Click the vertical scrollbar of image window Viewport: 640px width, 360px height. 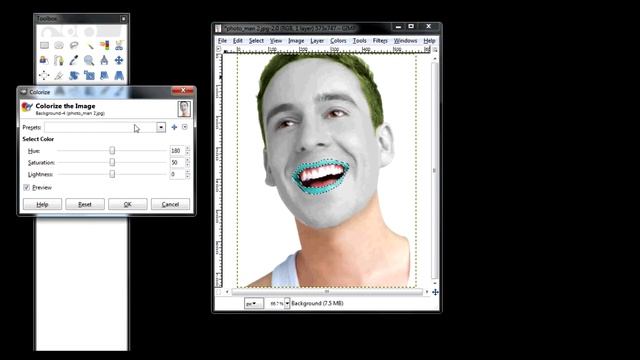coord(434,170)
